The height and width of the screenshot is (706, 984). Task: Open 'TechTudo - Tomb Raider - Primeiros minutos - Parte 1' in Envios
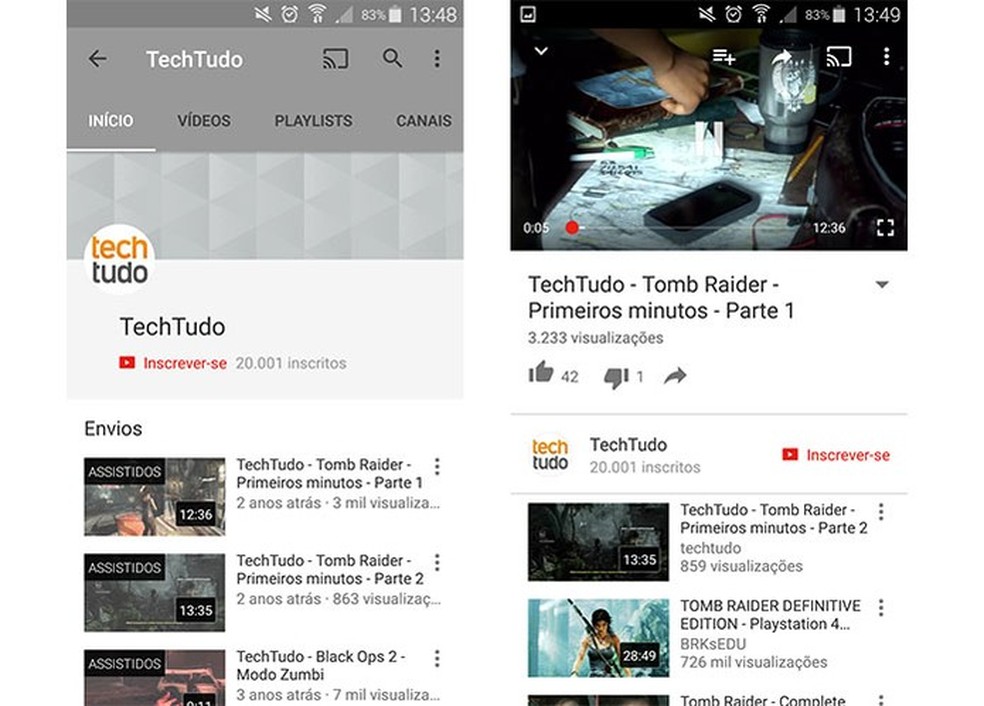[329, 474]
